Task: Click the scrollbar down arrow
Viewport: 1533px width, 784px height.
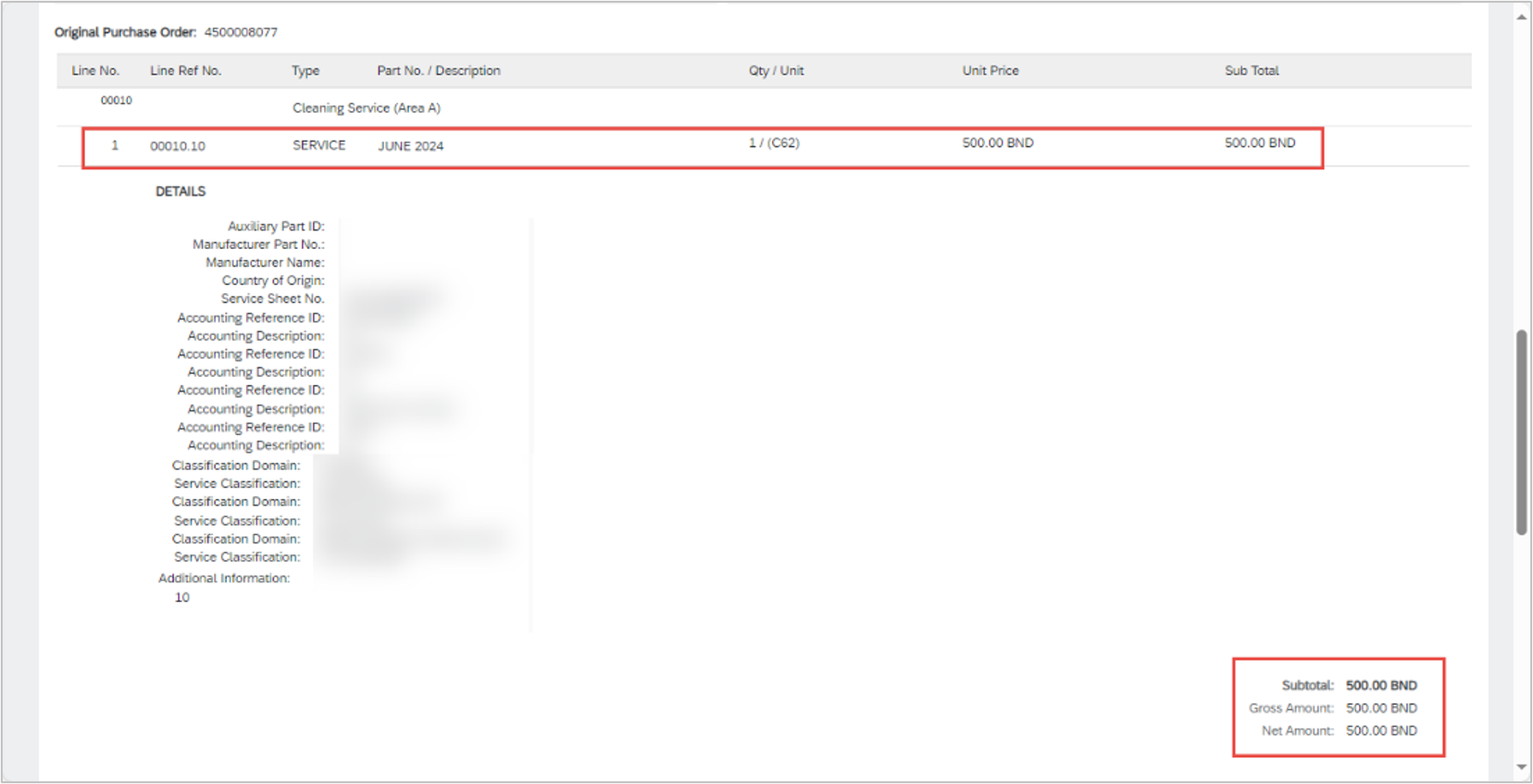Action: coord(1521,767)
